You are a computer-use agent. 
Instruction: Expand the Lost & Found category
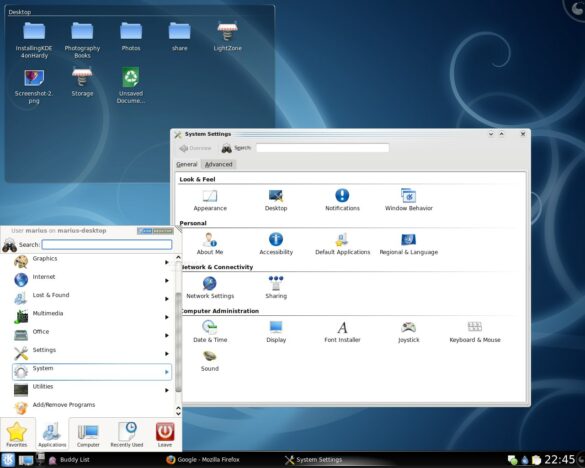(x=91, y=298)
